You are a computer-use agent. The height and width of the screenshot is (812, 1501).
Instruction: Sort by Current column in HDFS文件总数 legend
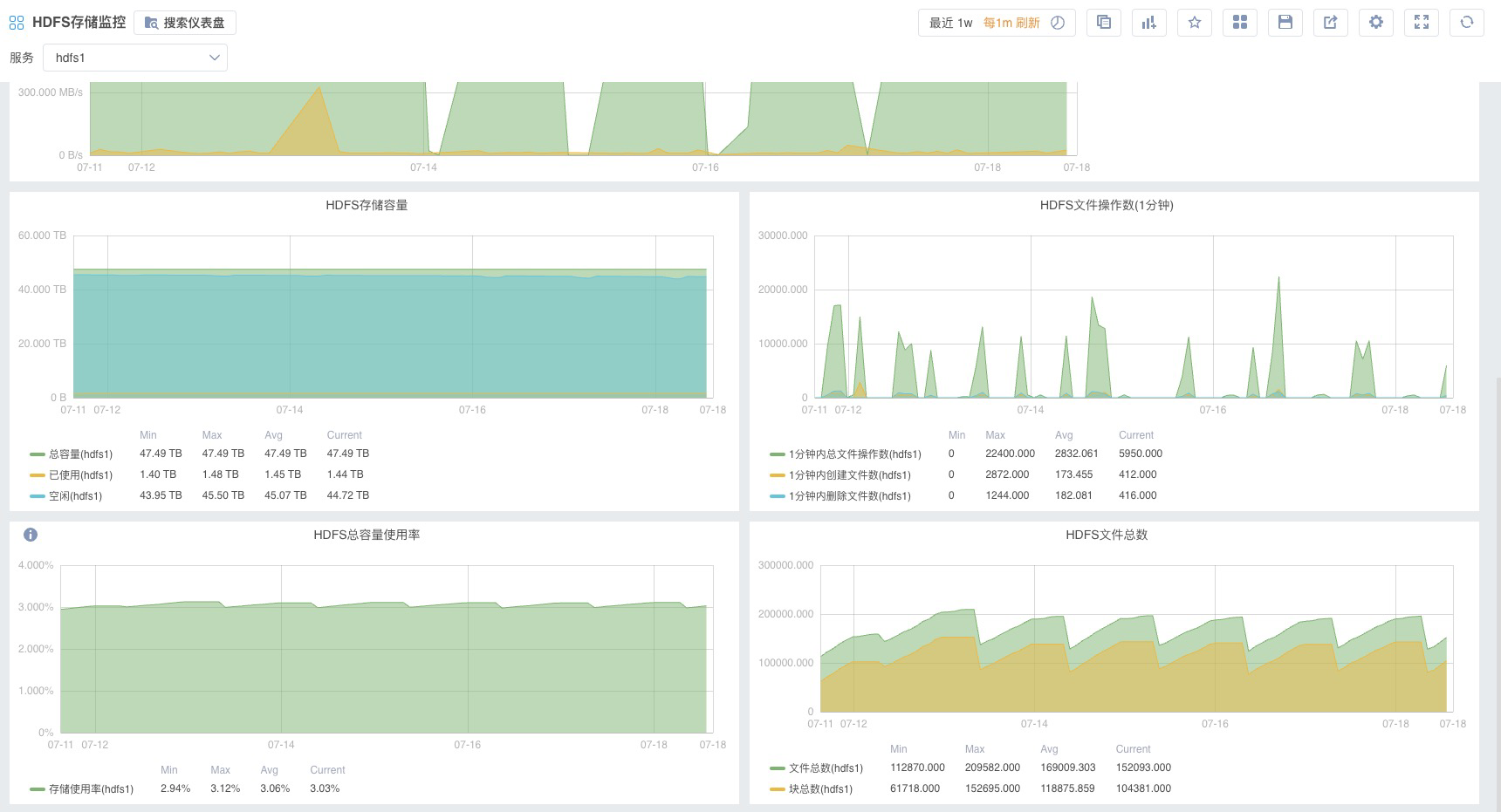click(1134, 749)
